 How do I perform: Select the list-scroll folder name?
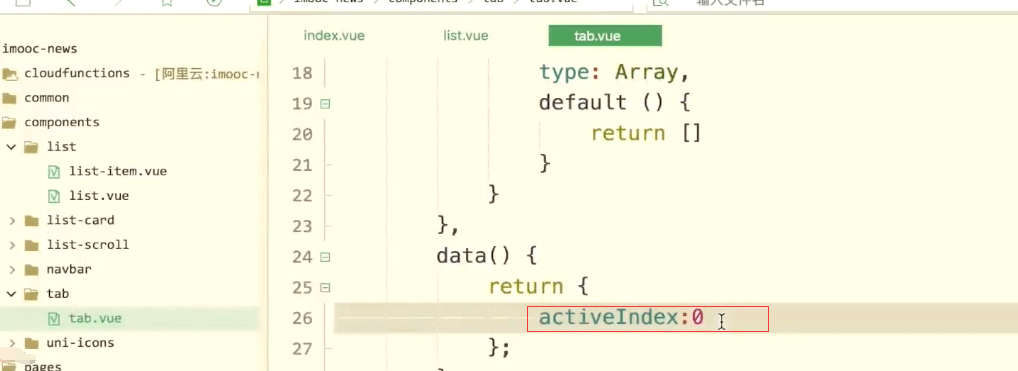click(x=88, y=245)
